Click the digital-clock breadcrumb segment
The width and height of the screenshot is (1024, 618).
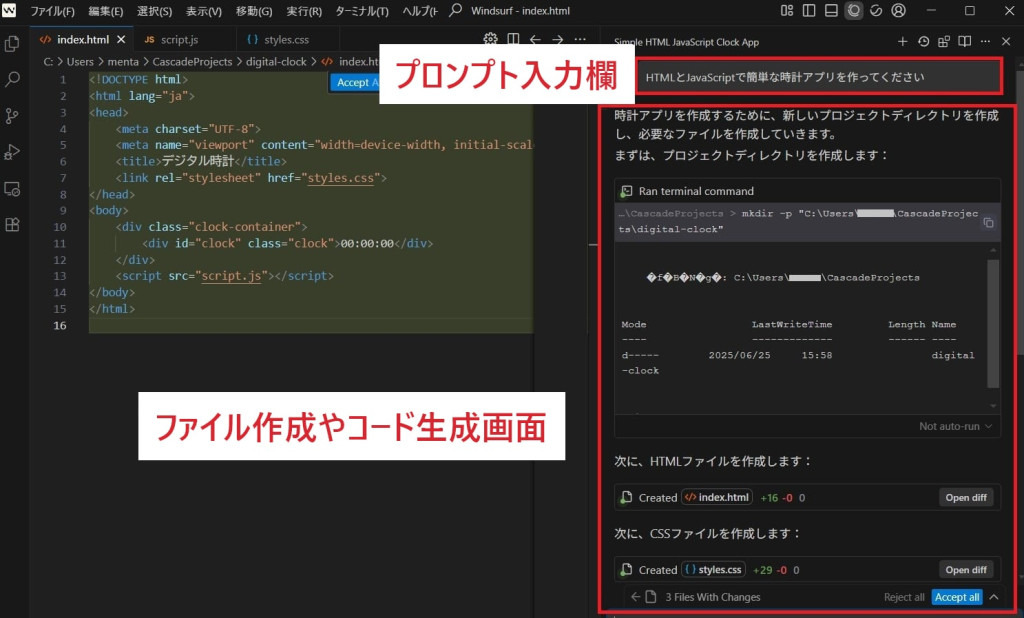click(276, 61)
